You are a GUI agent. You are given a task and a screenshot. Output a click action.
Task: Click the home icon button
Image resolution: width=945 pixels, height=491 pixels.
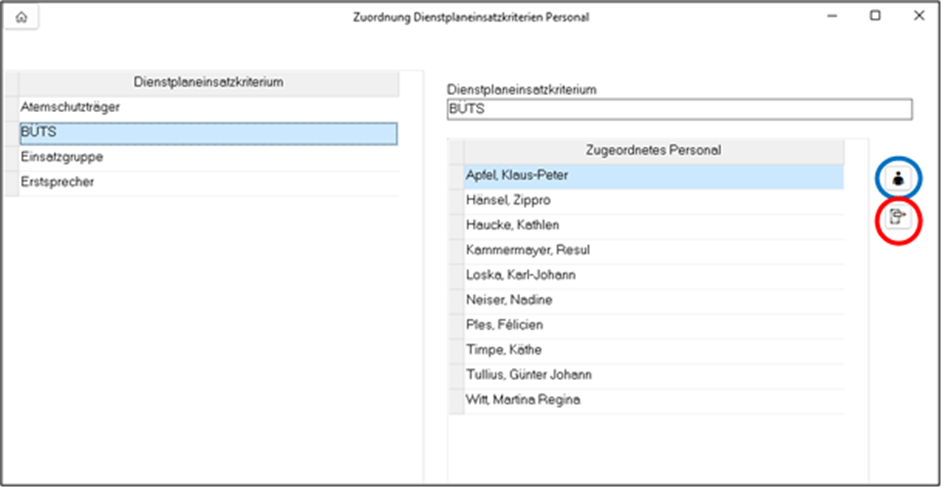[x=21, y=17]
